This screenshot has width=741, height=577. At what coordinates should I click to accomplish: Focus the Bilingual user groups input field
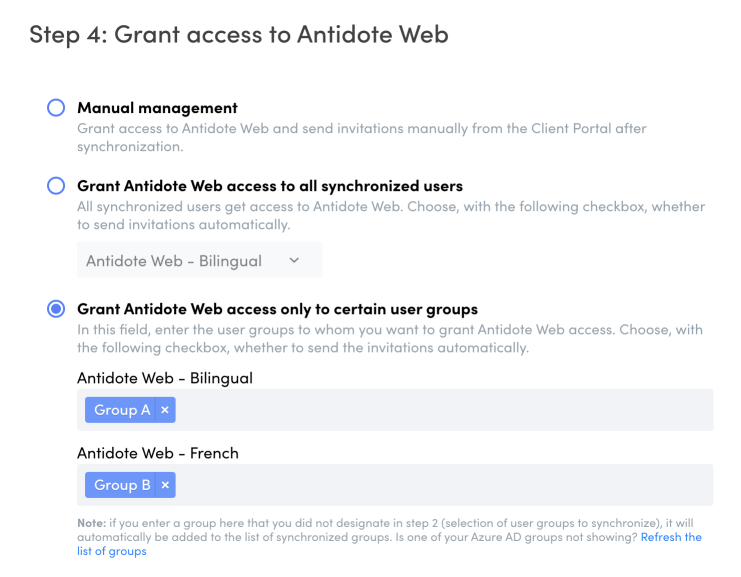click(440, 410)
